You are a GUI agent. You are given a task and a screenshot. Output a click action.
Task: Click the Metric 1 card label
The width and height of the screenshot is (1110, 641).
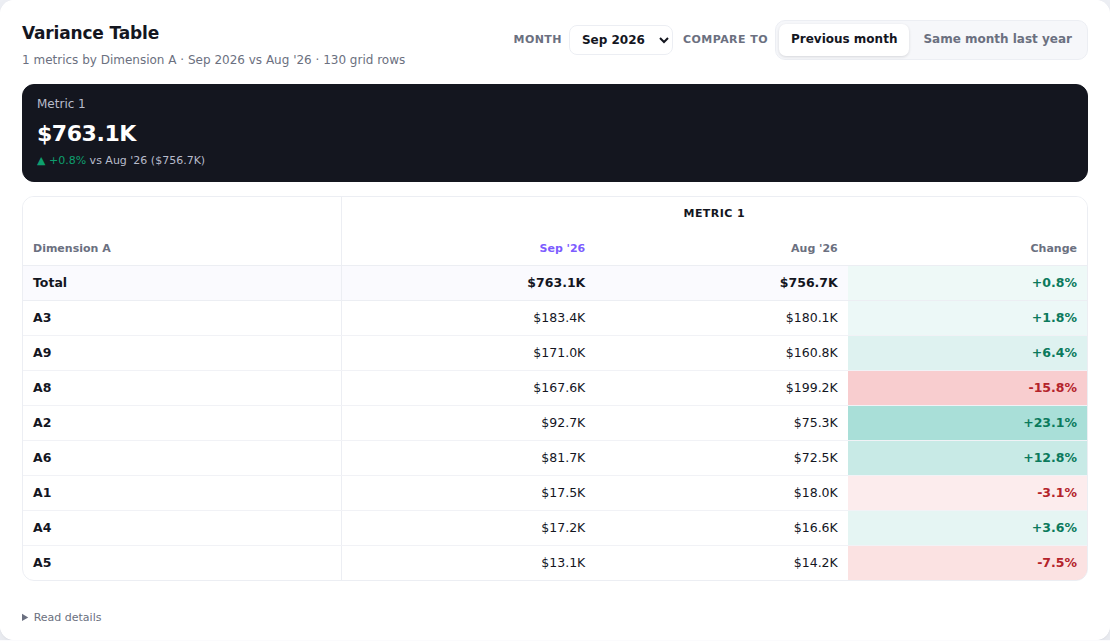click(x=61, y=103)
